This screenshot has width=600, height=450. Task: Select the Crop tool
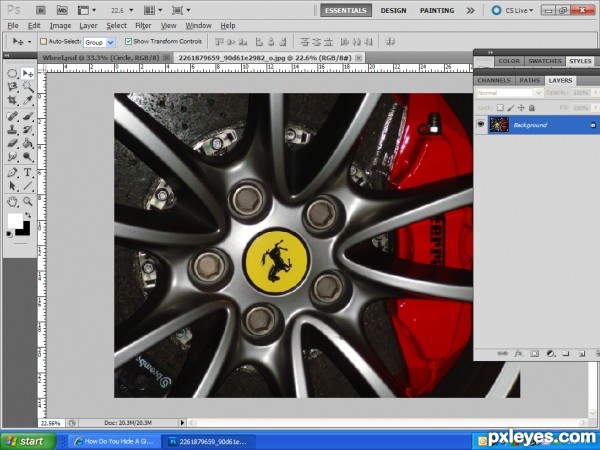[x=12, y=101]
